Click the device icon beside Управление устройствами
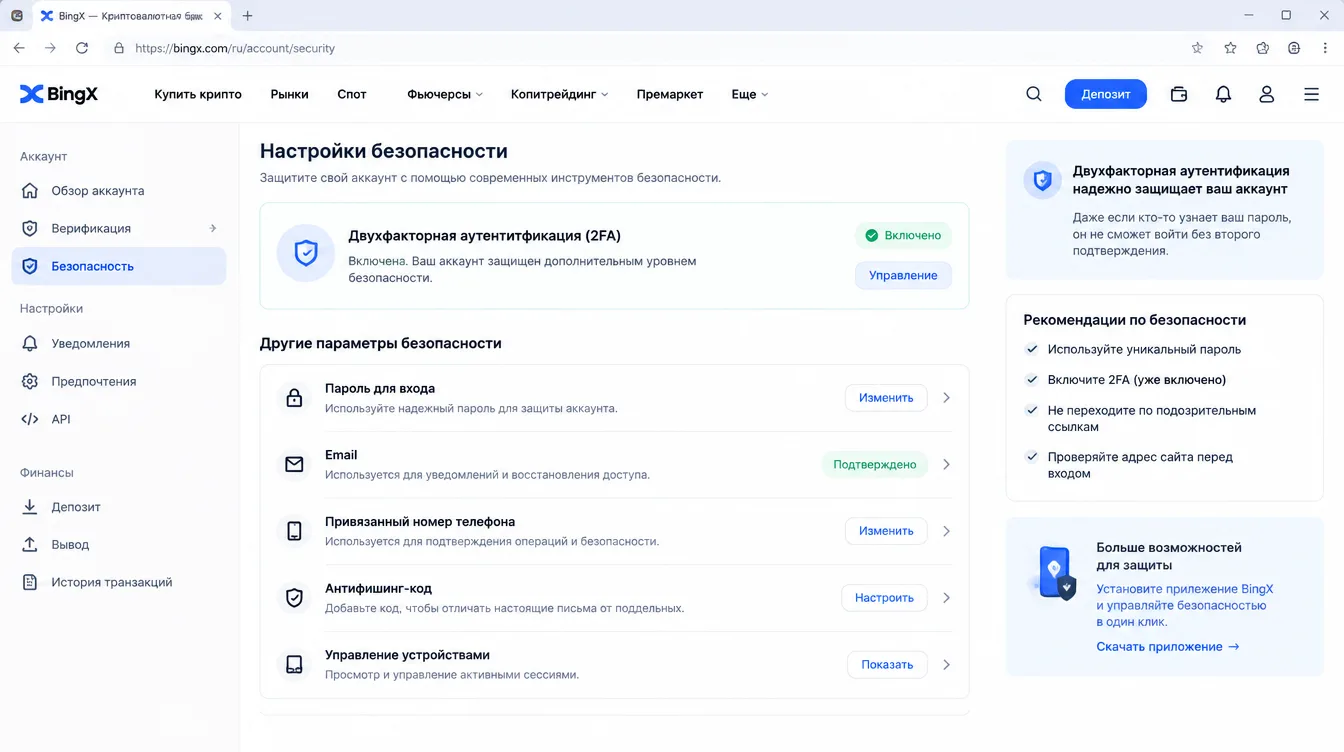Image resolution: width=1344 pixels, height=752 pixels. tap(294, 664)
